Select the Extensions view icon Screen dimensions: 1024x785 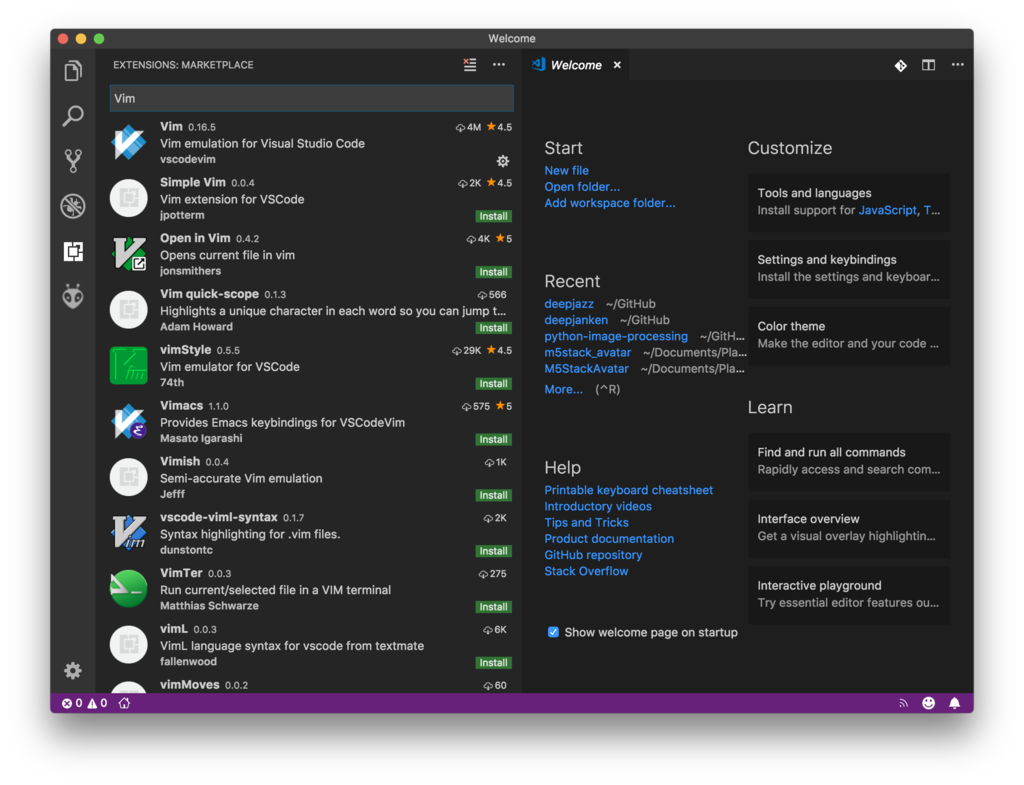click(x=73, y=251)
